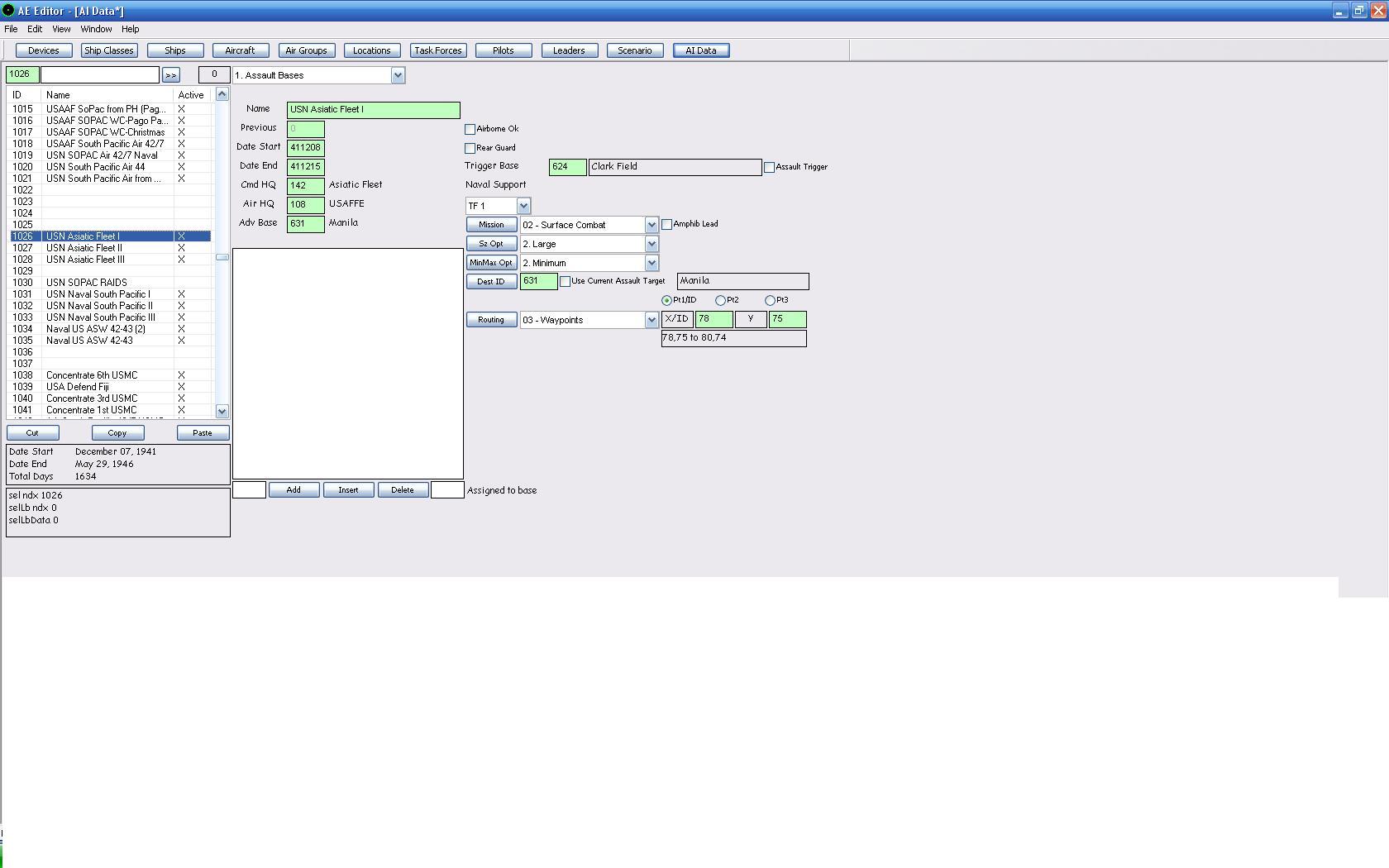The width and height of the screenshot is (1389, 868).
Task: Open the Edit menu
Action: pos(35,29)
